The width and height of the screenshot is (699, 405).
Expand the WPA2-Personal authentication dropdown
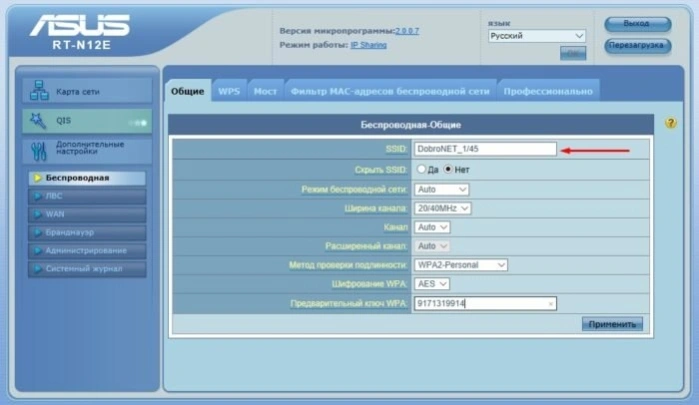(x=461, y=265)
